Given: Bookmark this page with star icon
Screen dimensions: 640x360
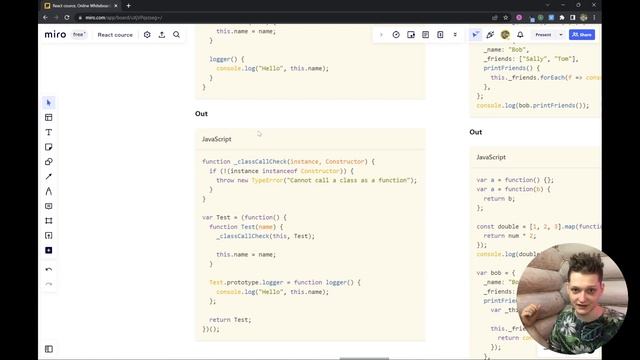Looking at the screenshot, I should [506, 18].
